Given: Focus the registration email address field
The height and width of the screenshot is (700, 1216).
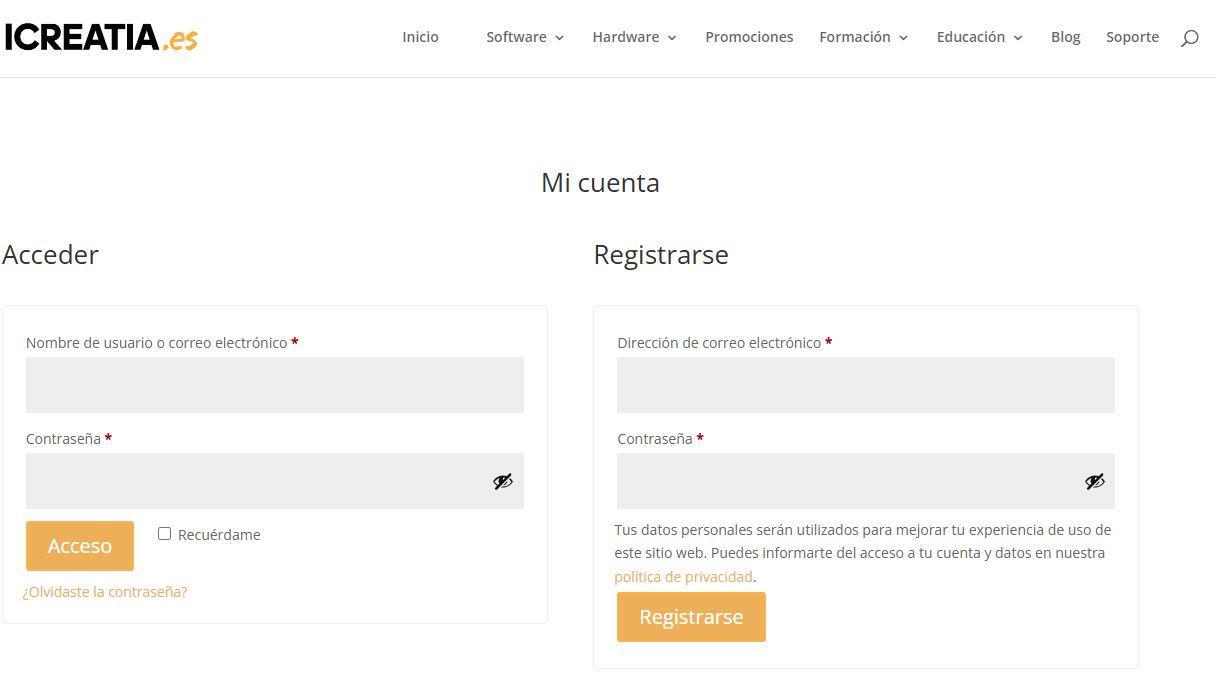Looking at the screenshot, I should 865,385.
